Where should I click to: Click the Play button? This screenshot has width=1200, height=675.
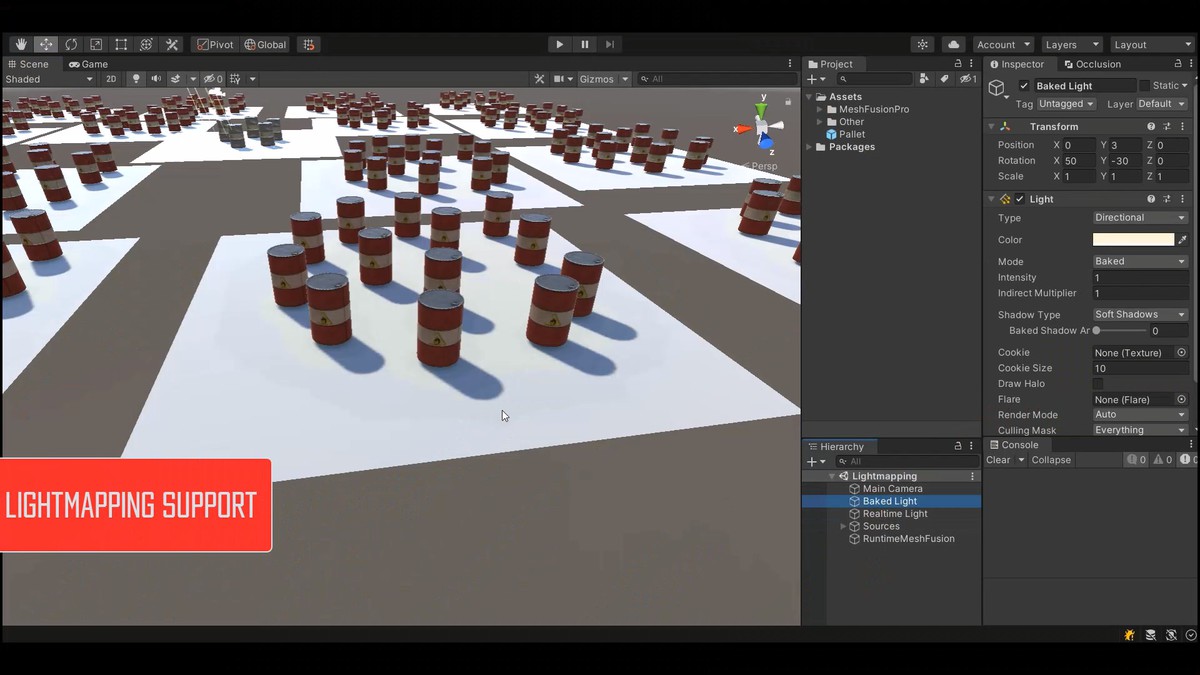559,44
